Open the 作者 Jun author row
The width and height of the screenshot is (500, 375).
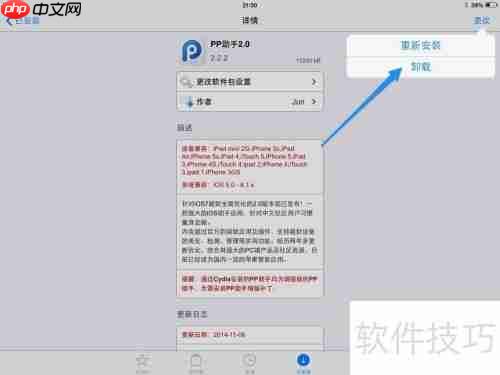point(249,101)
